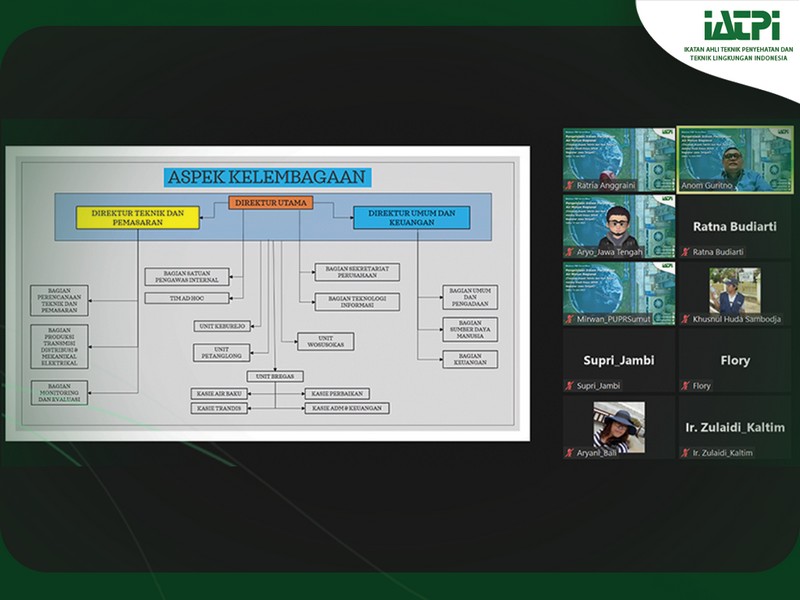
Task: Click the TIM AD HOC box
Action: point(187,298)
